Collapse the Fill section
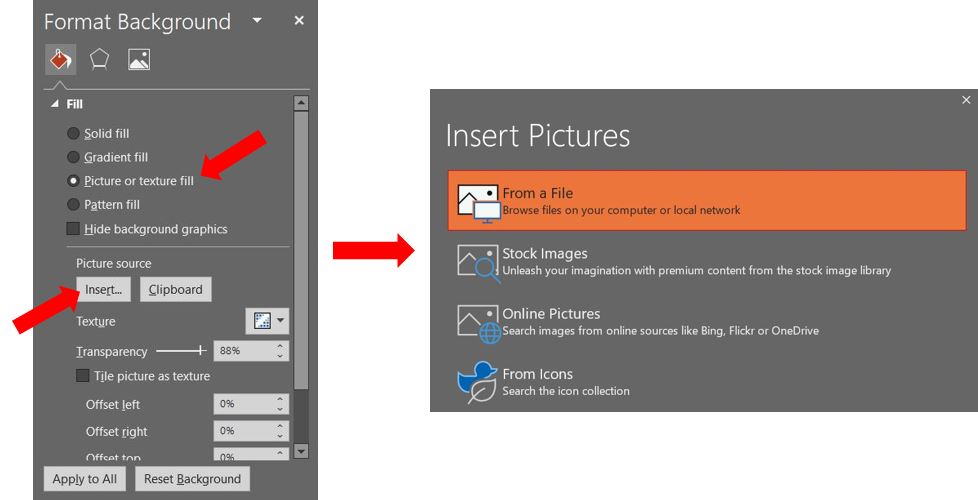This screenshot has height=500, width=978. (x=55, y=104)
